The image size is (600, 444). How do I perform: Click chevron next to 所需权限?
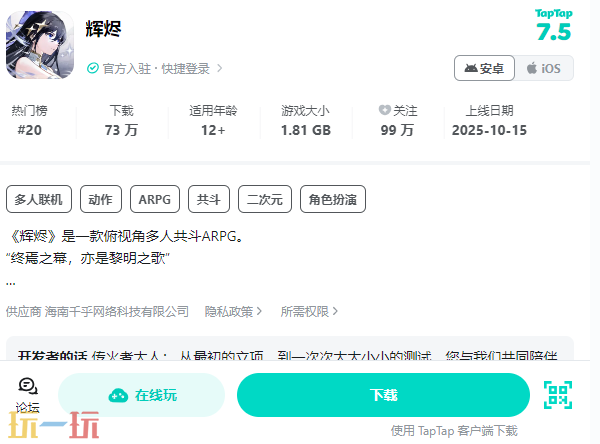[x=335, y=311]
